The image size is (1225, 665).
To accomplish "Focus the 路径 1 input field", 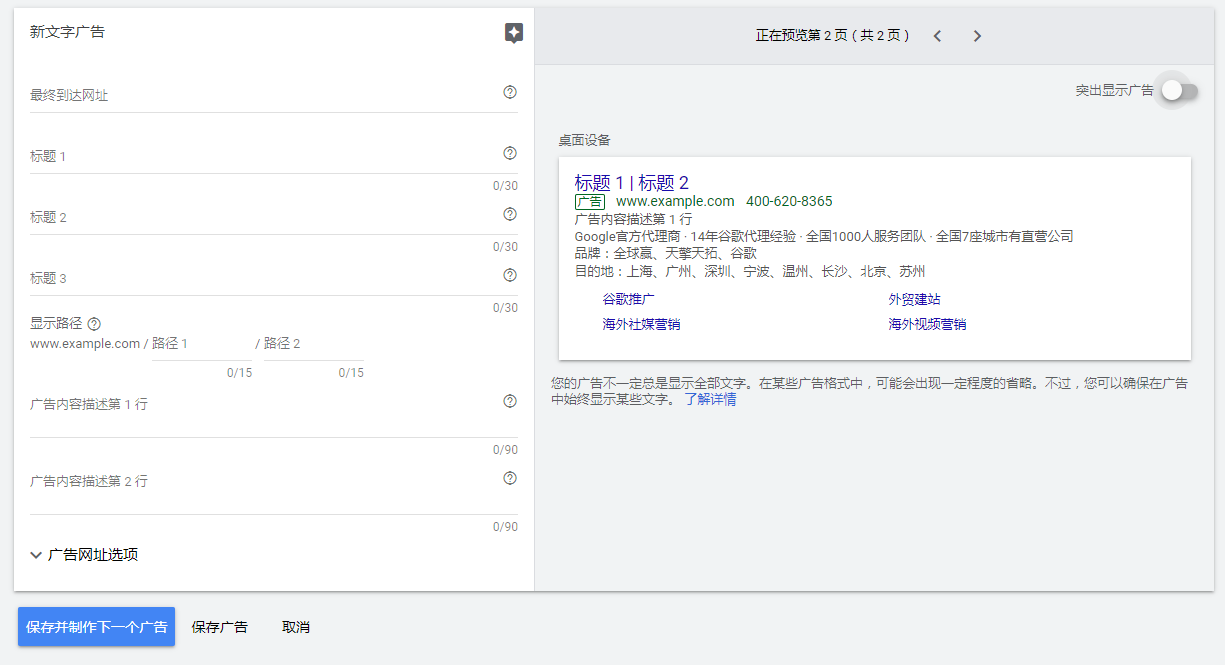I will [x=202, y=344].
